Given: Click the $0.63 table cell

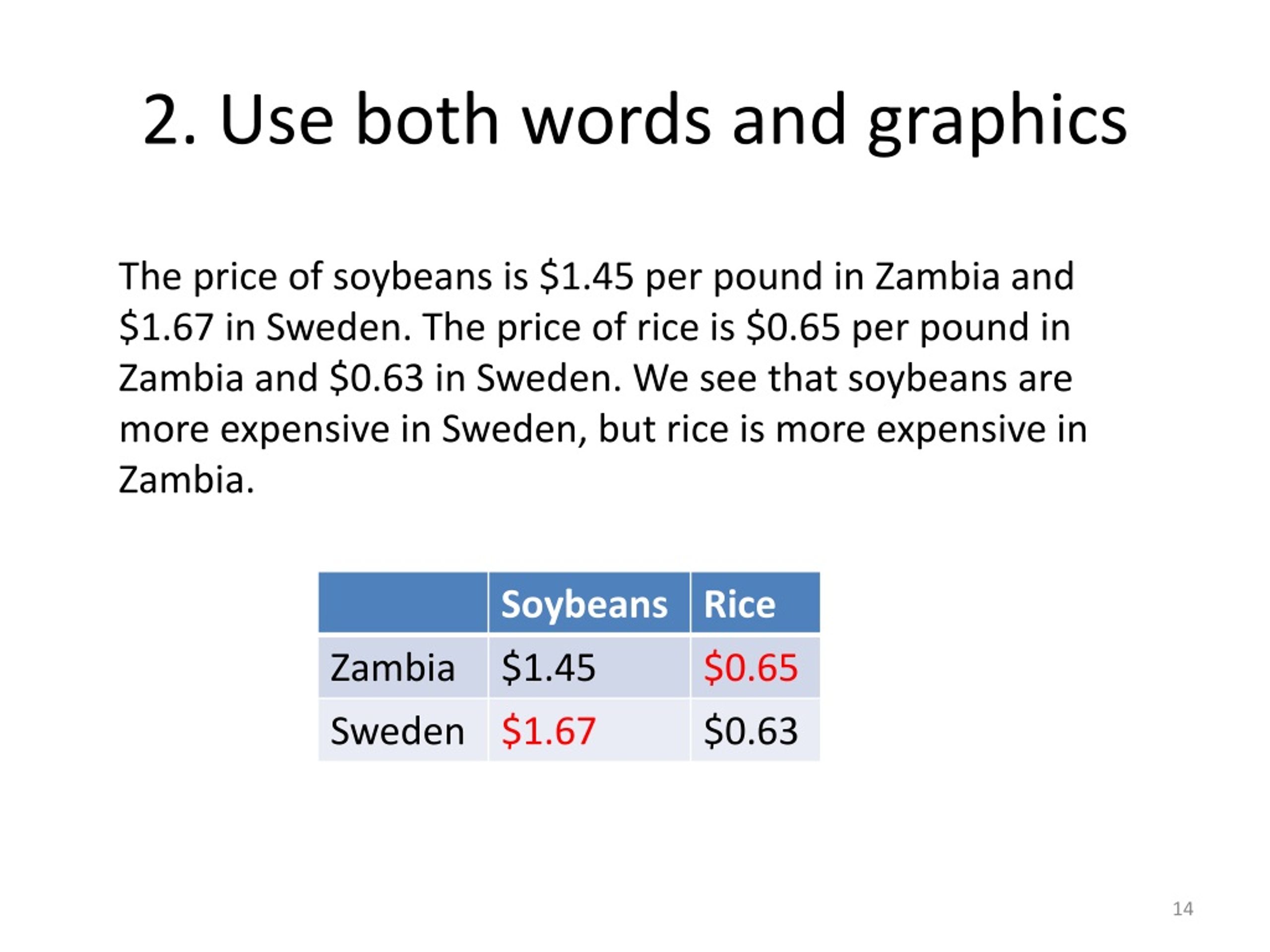Looking at the screenshot, I should [756, 730].
